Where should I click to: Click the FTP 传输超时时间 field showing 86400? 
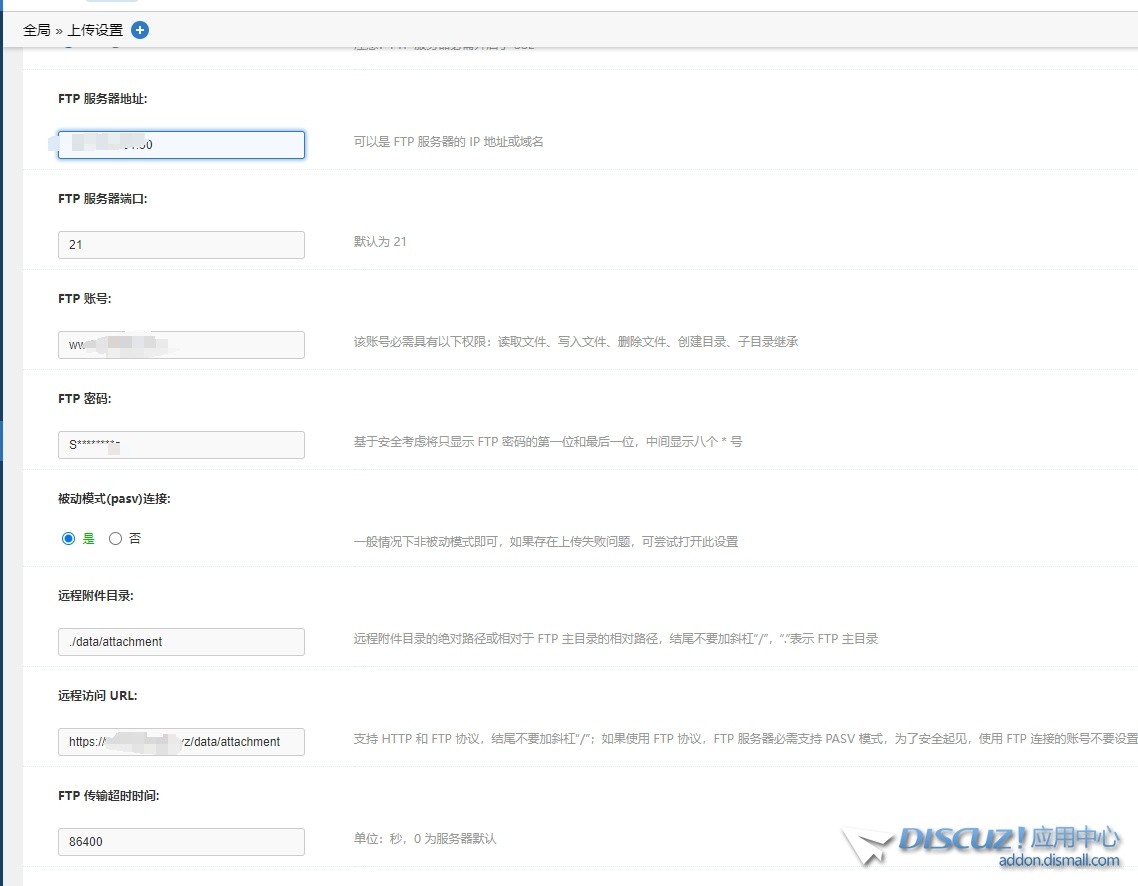coord(181,842)
